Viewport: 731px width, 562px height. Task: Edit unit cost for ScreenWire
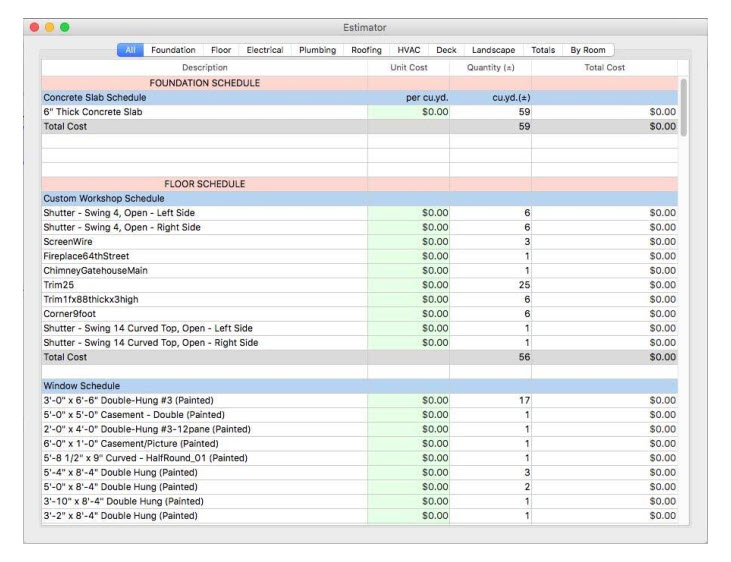pos(408,242)
